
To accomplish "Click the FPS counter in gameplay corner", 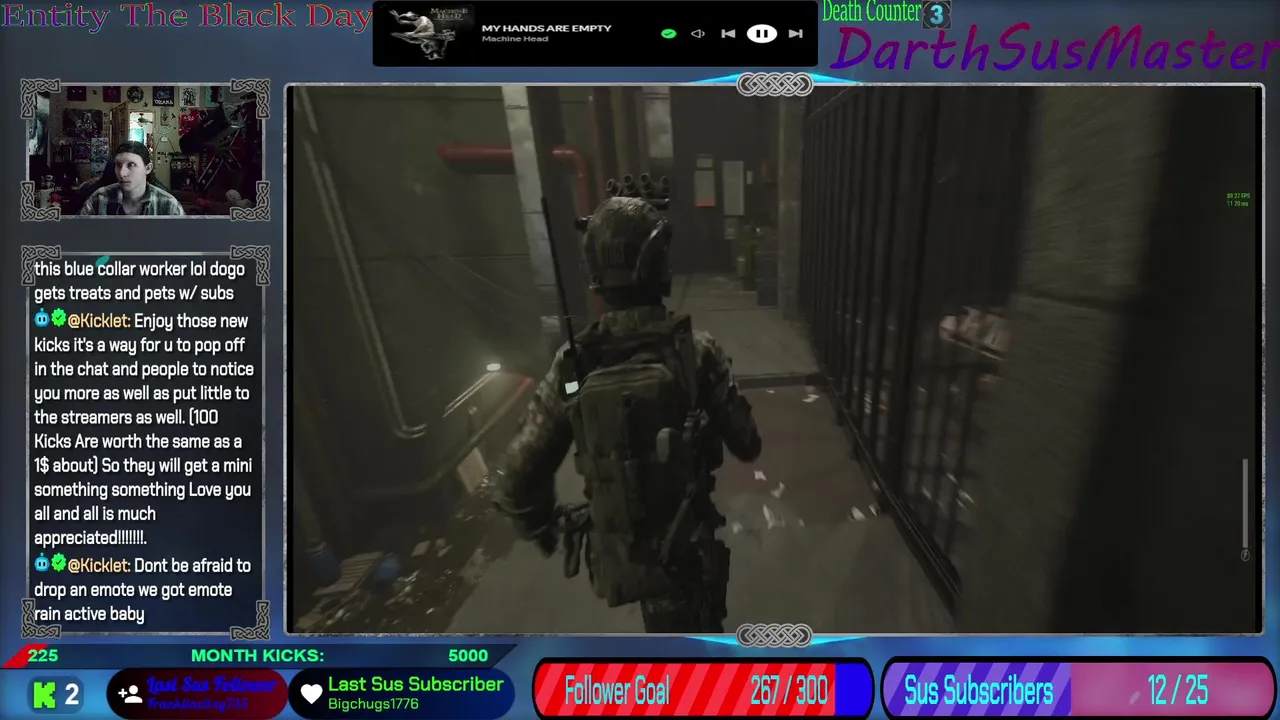I will click(1237, 200).
